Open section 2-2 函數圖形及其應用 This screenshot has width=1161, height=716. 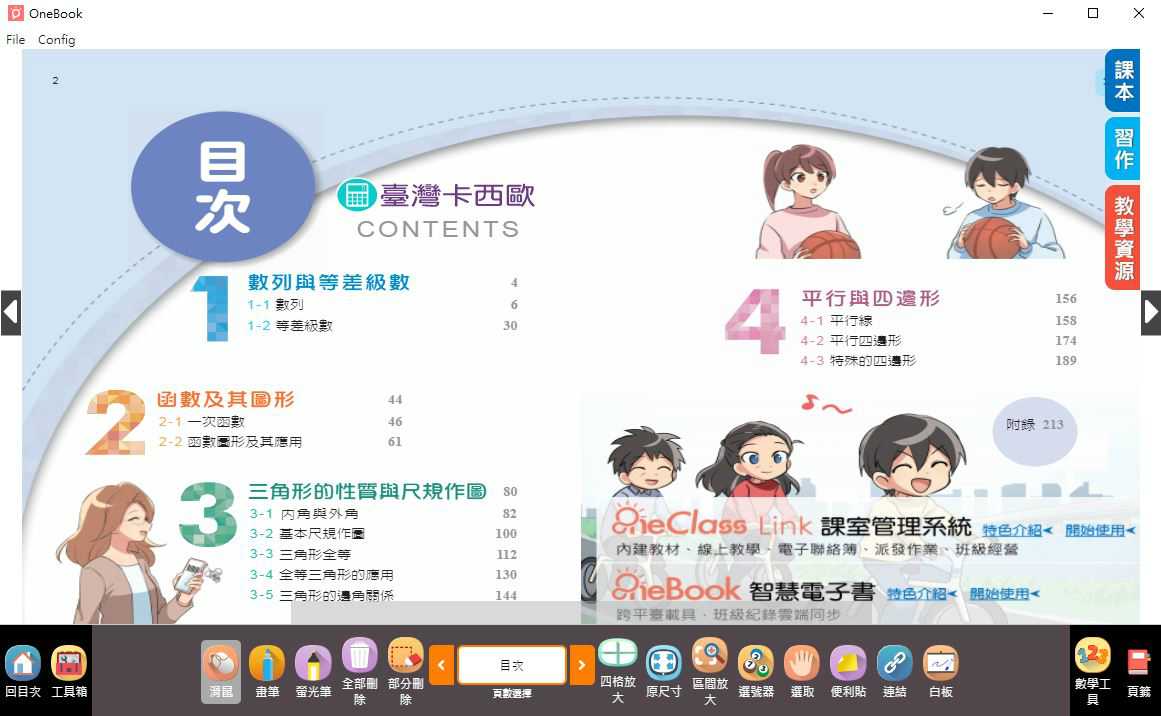coord(230,441)
